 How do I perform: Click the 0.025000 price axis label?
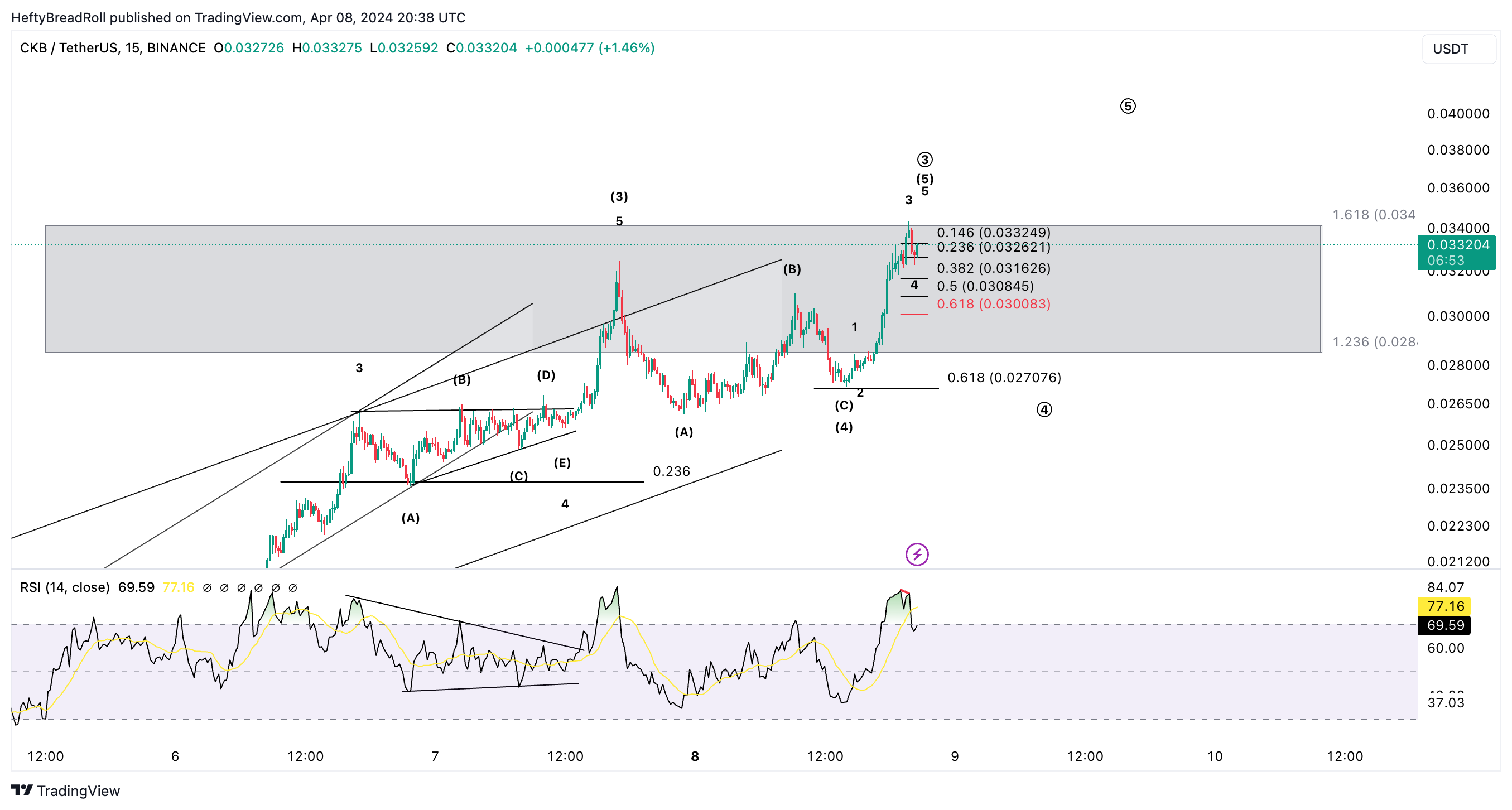click(1458, 445)
